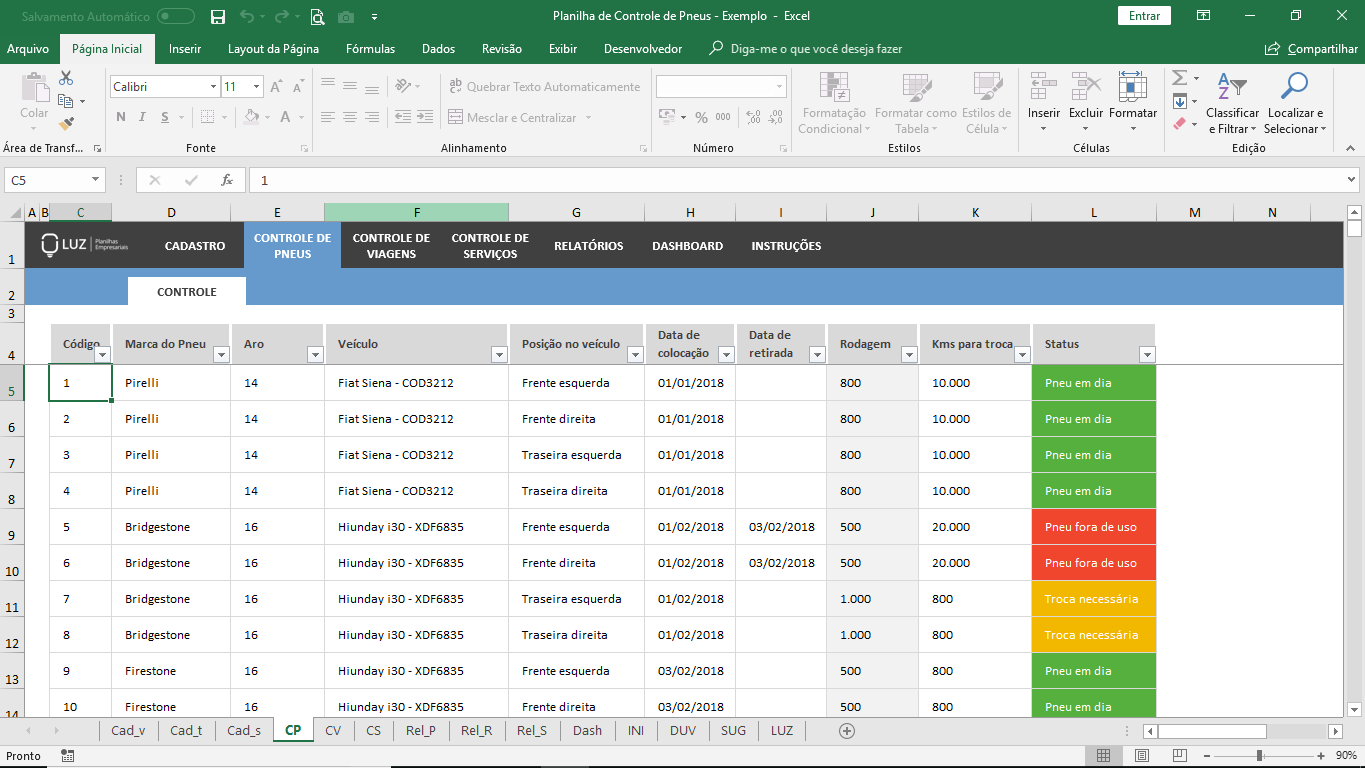Open the Calibri font name dropdown
The width and height of the screenshot is (1365, 768).
213,87
